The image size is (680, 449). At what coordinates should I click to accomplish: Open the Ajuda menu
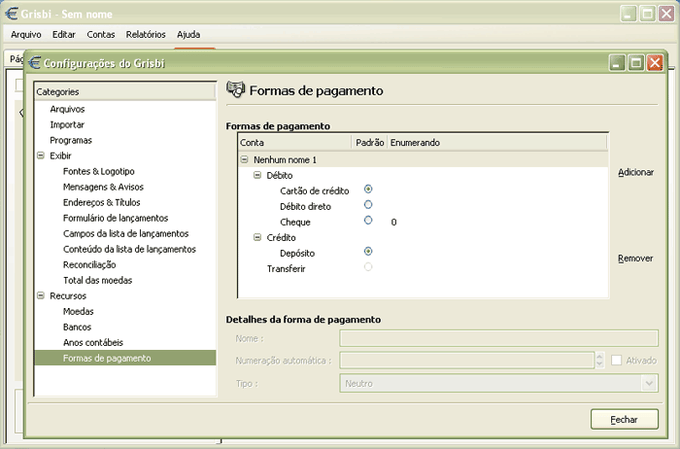coord(188,35)
